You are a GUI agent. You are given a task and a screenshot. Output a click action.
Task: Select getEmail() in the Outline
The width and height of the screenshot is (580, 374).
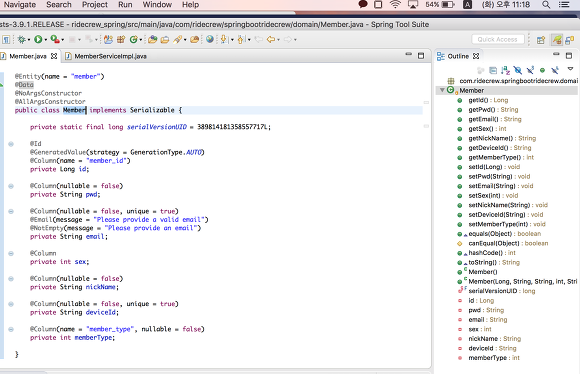coord(495,119)
